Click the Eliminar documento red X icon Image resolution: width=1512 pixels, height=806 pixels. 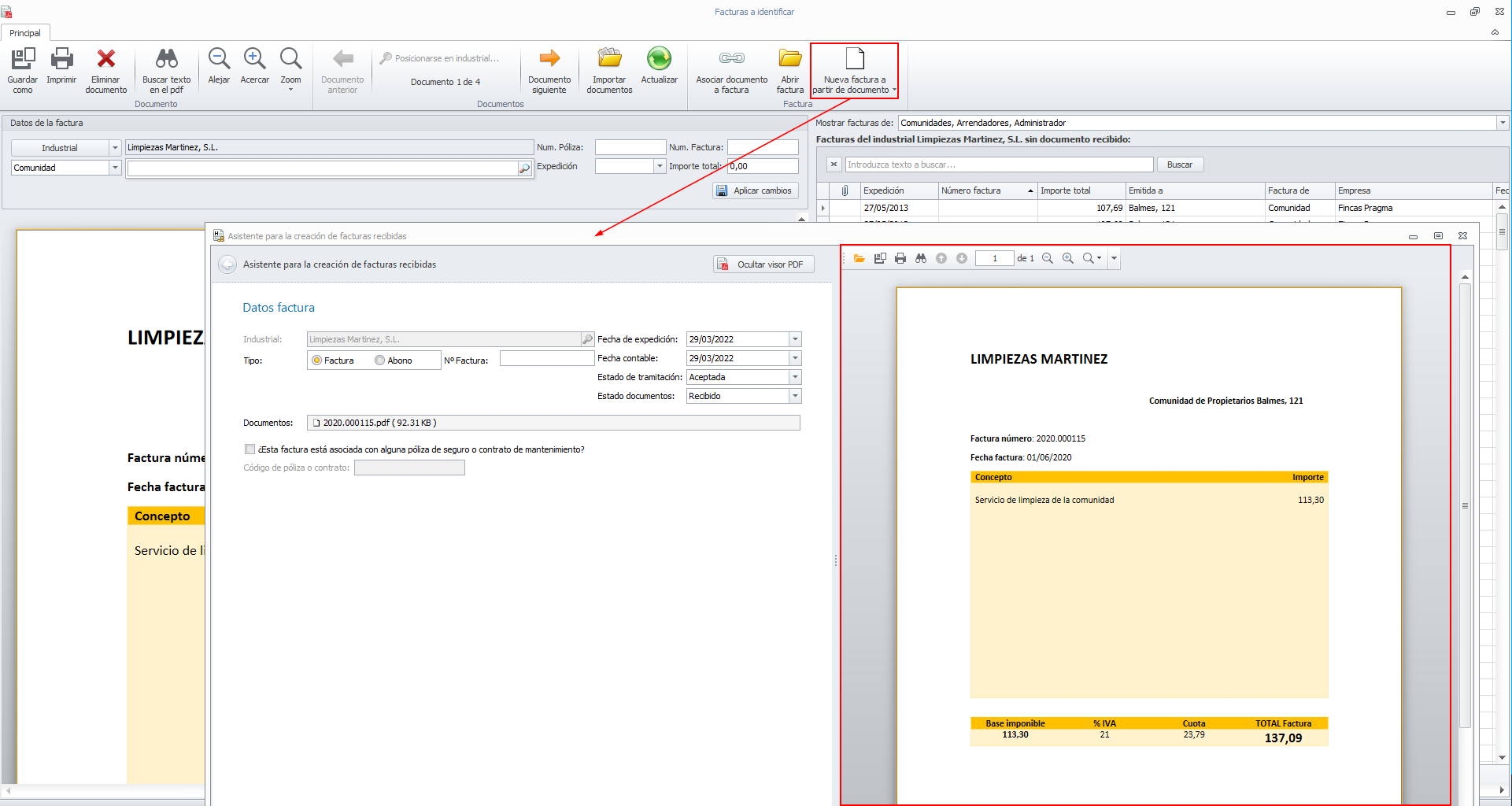[105, 59]
